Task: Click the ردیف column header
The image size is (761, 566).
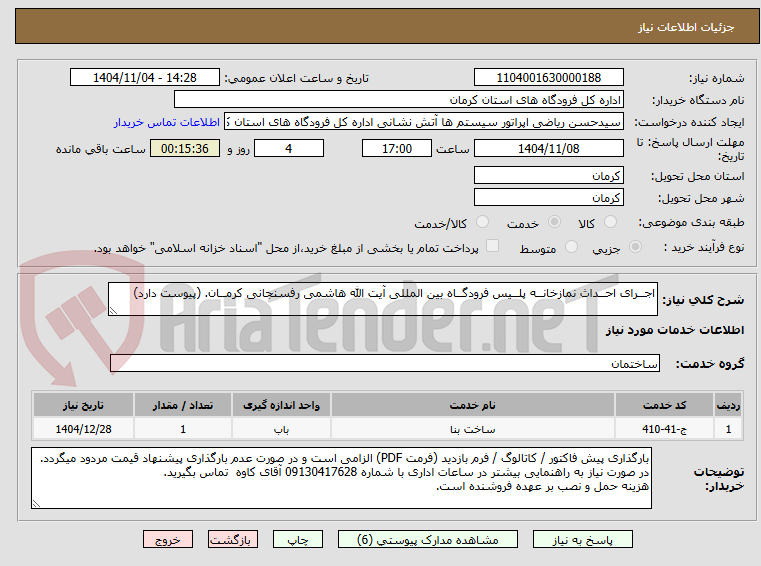Action: point(728,405)
